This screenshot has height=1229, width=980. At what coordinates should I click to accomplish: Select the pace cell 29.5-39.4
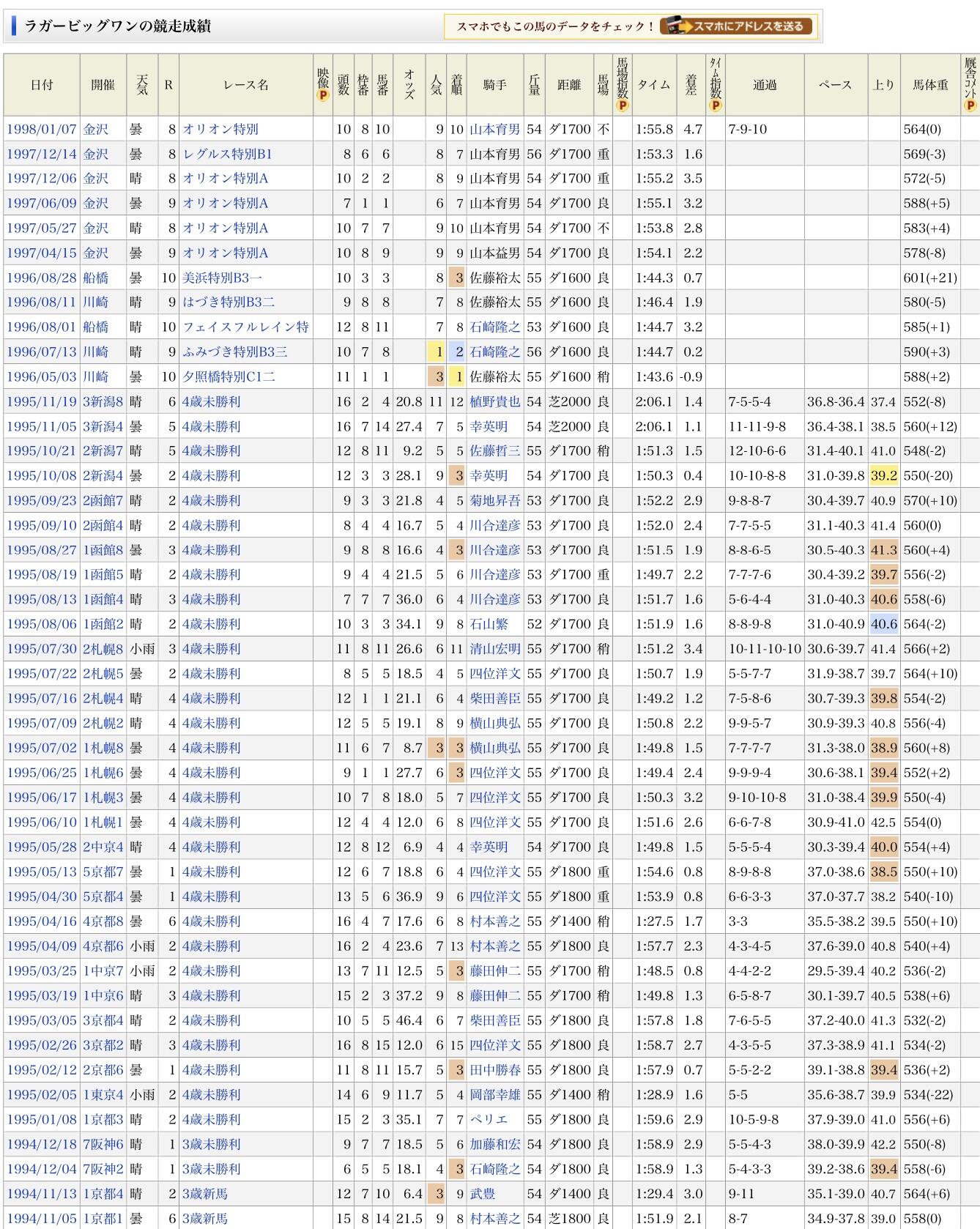point(836,971)
